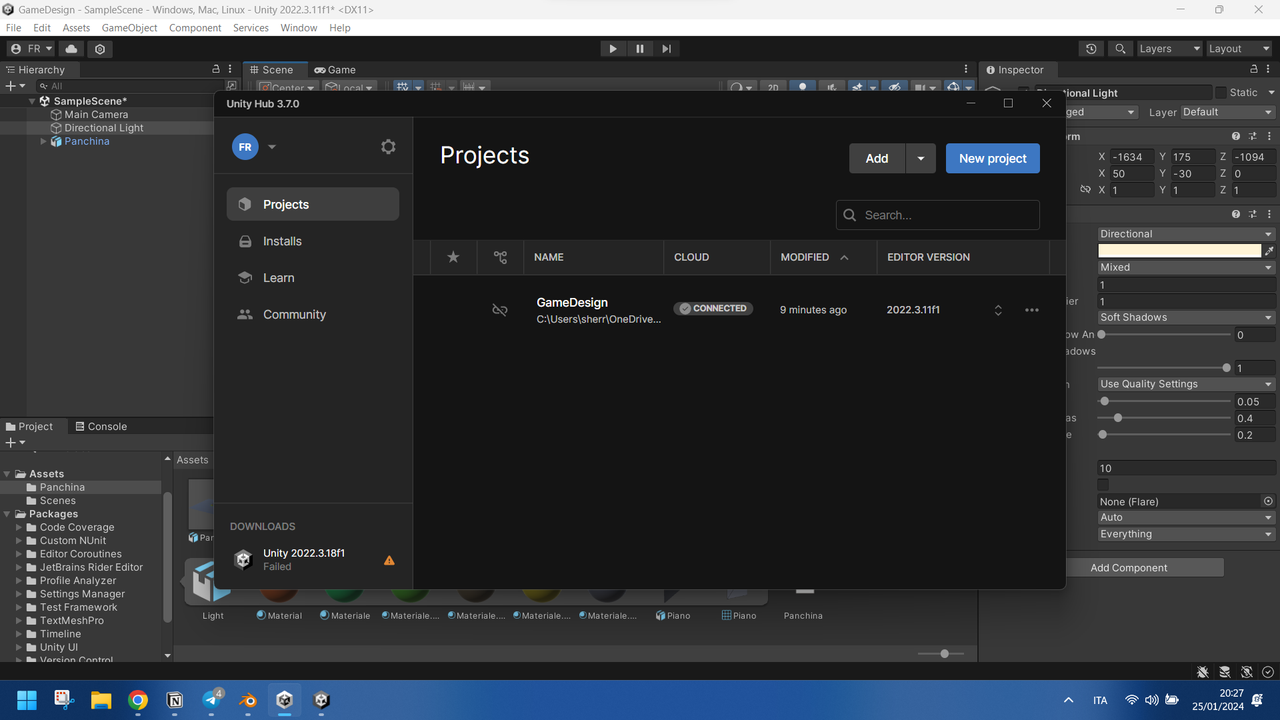This screenshot has height=720, width=1280.
Task: Open the Component menu
Action: click(195, 28)
